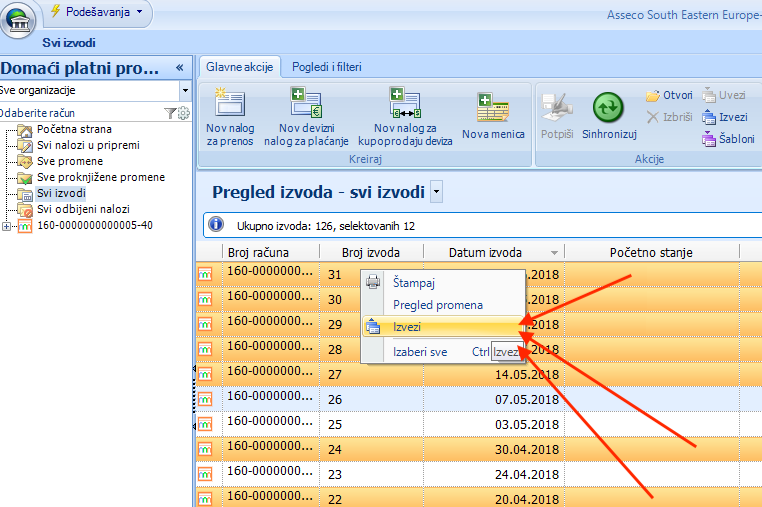Click the icon of statement row 26

[x=205, y=400]
